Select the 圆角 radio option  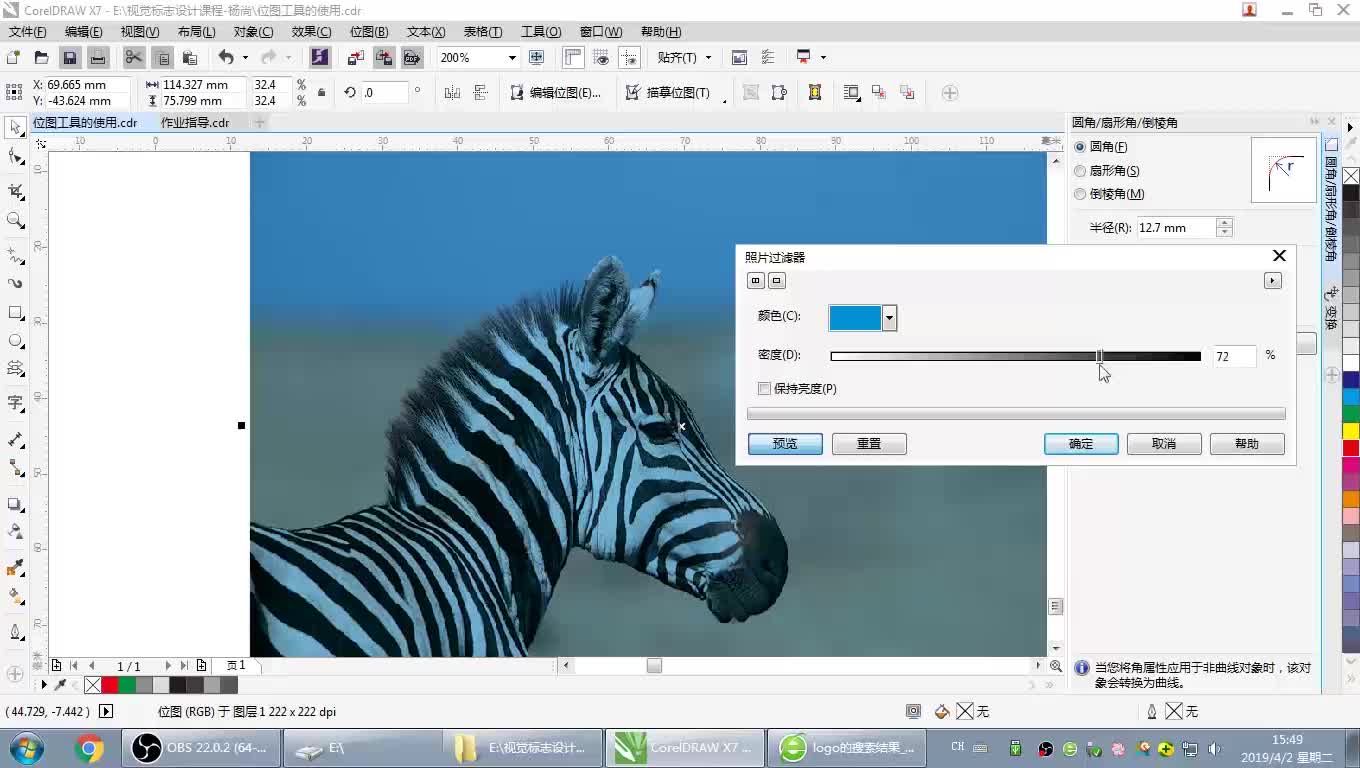(x=1080, y=147)
